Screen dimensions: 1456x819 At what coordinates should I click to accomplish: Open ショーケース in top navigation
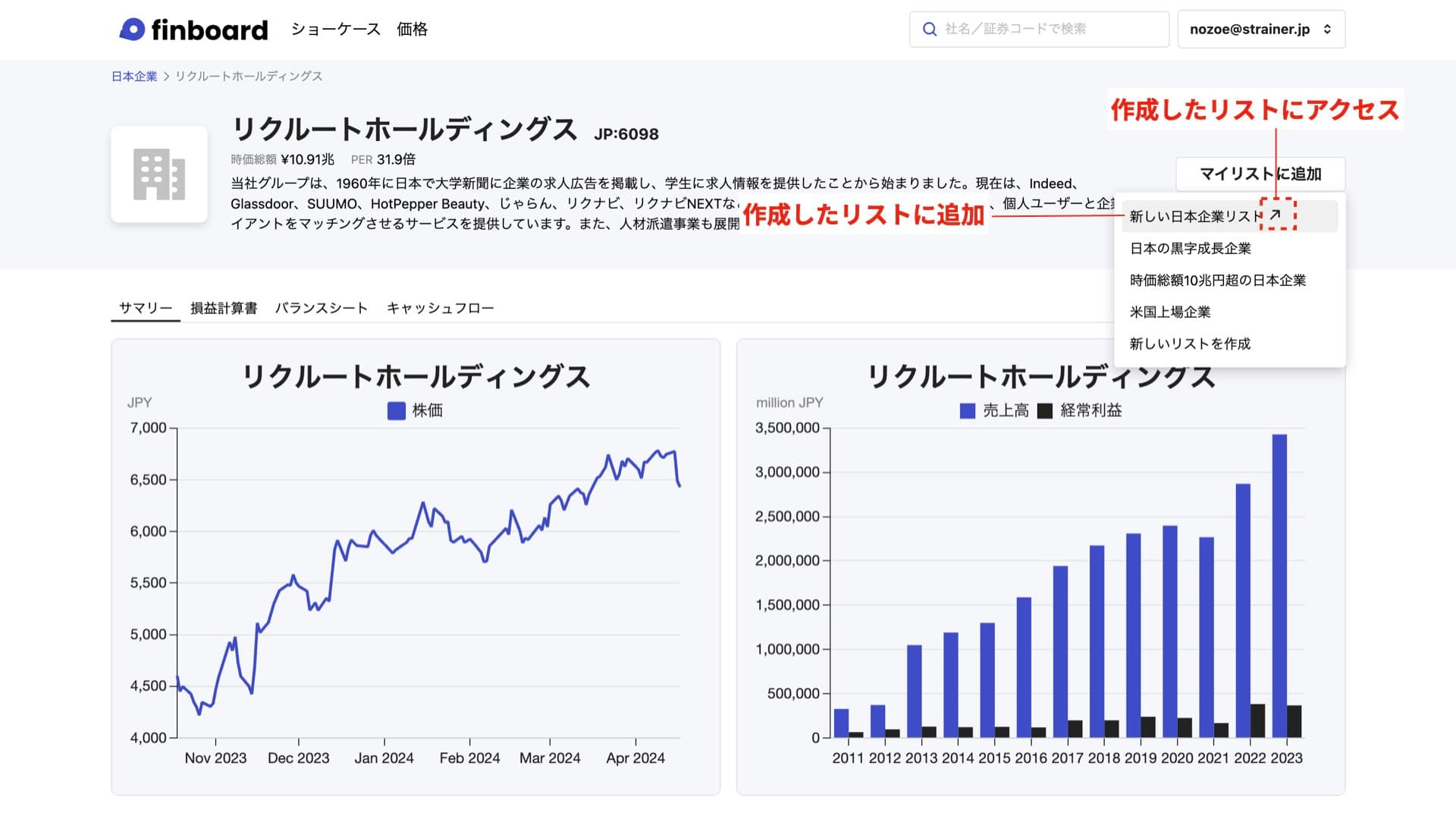pos(335,30)
